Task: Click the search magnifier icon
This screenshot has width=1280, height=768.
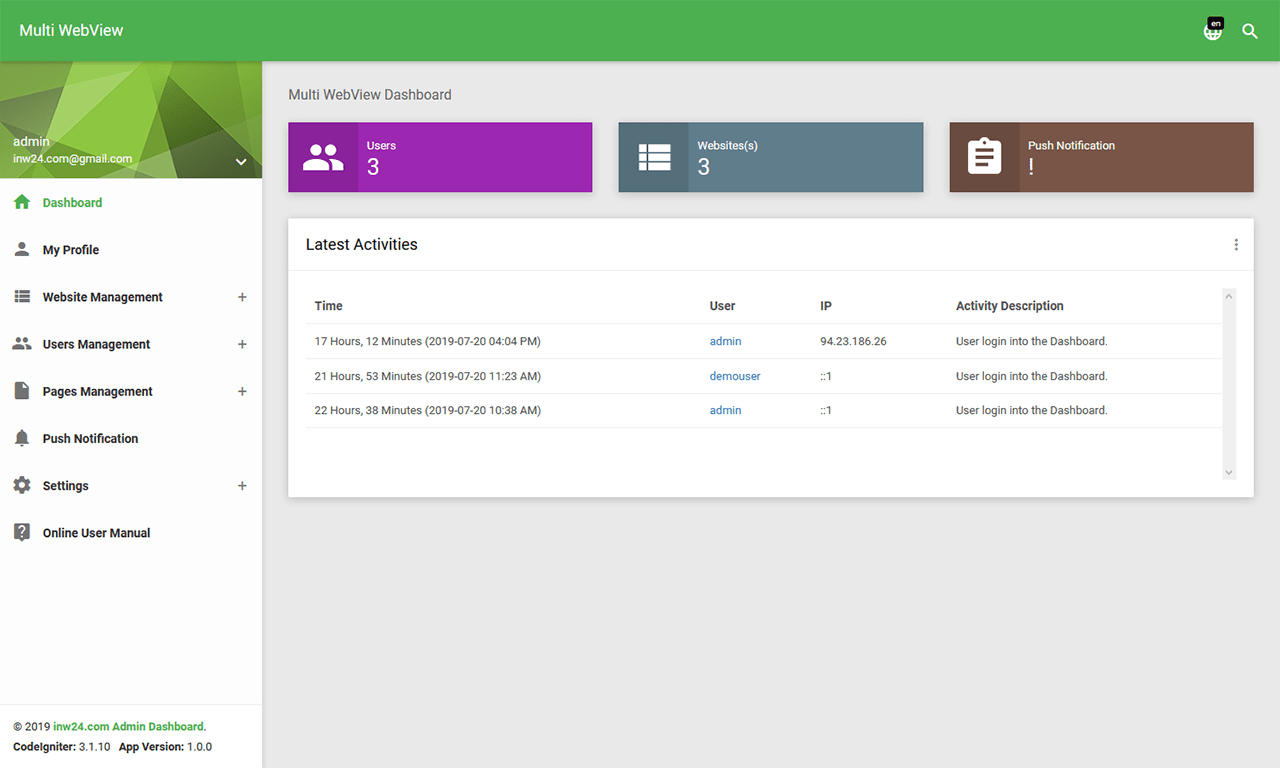Action: pos(1250,31)
